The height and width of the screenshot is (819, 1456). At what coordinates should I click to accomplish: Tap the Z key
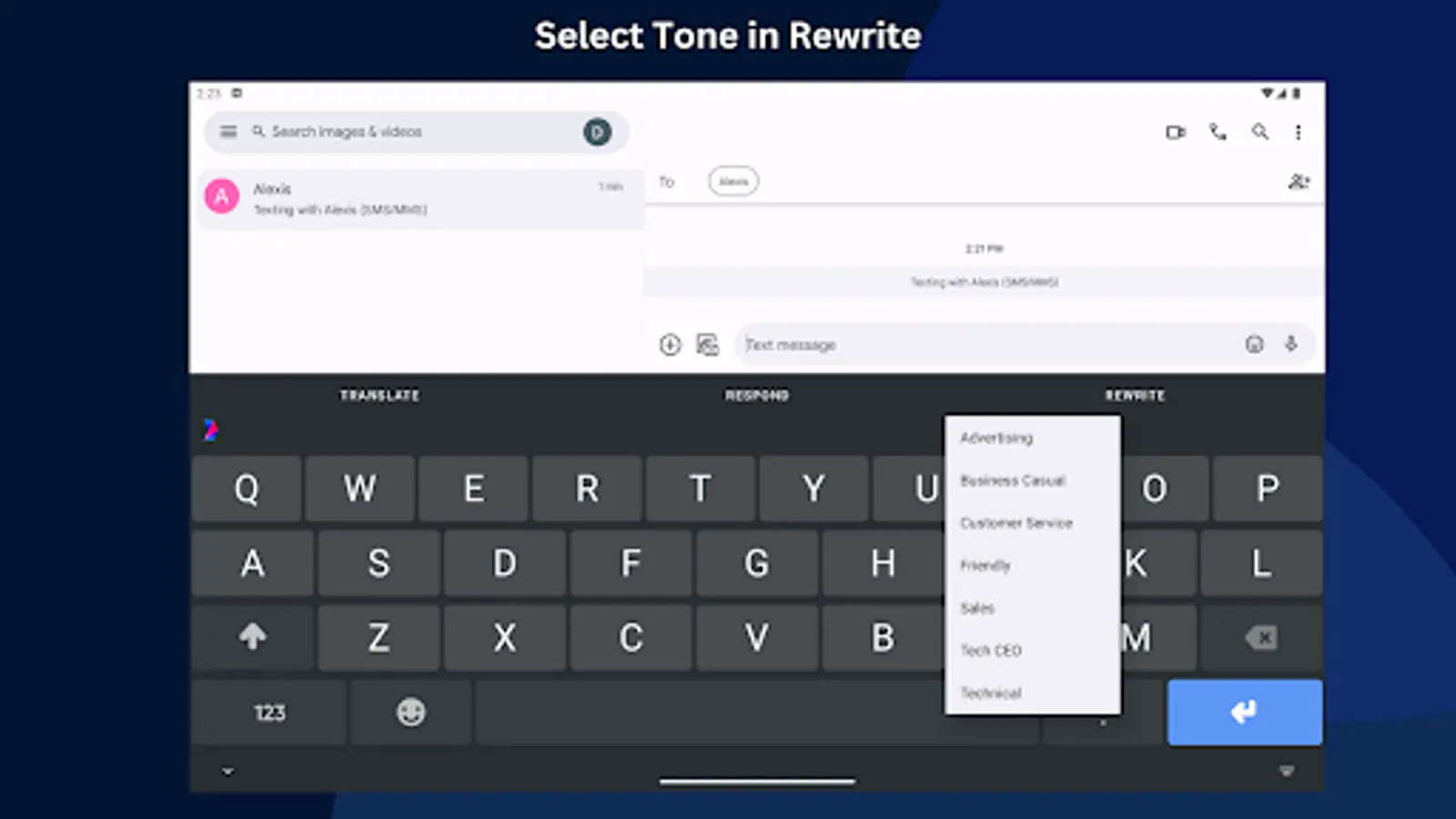[x=379, y=638]
